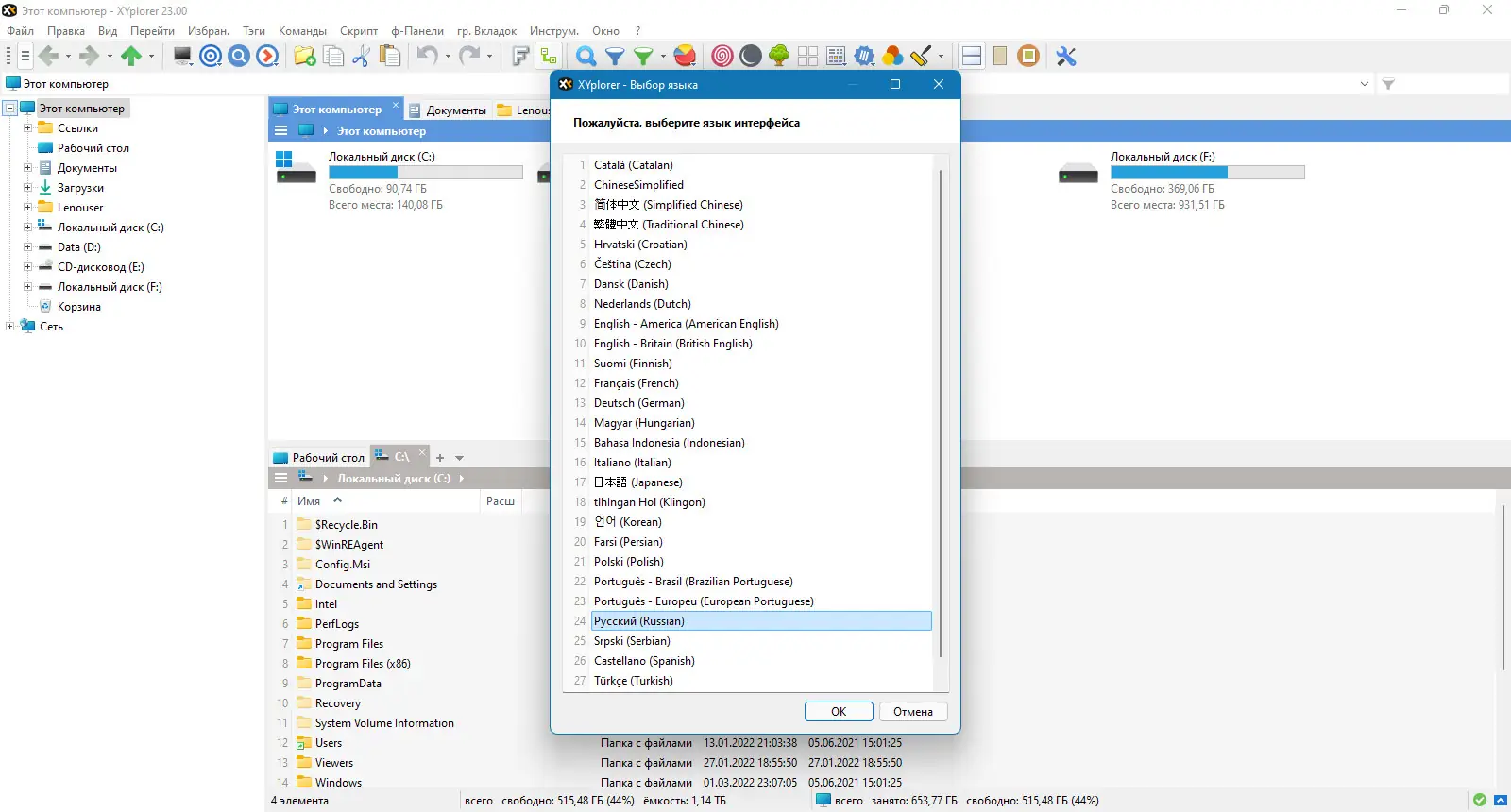Viewport: 1511px width, 812px height.
Task: Expand the Сеть tree node
Action: (9, 327)
